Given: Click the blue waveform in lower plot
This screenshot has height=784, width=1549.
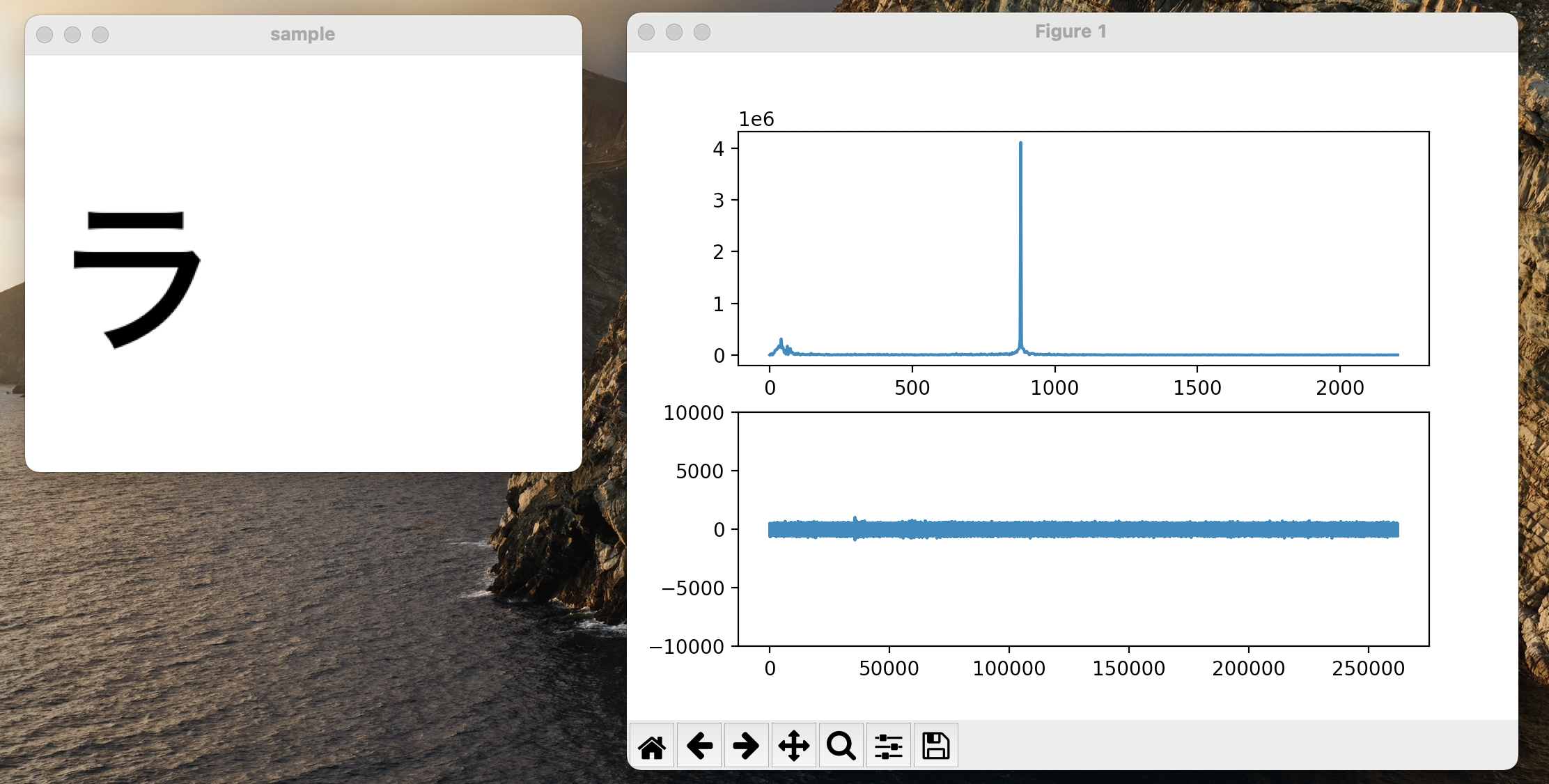Looking at the screenshot, I should coord(1083,529).
